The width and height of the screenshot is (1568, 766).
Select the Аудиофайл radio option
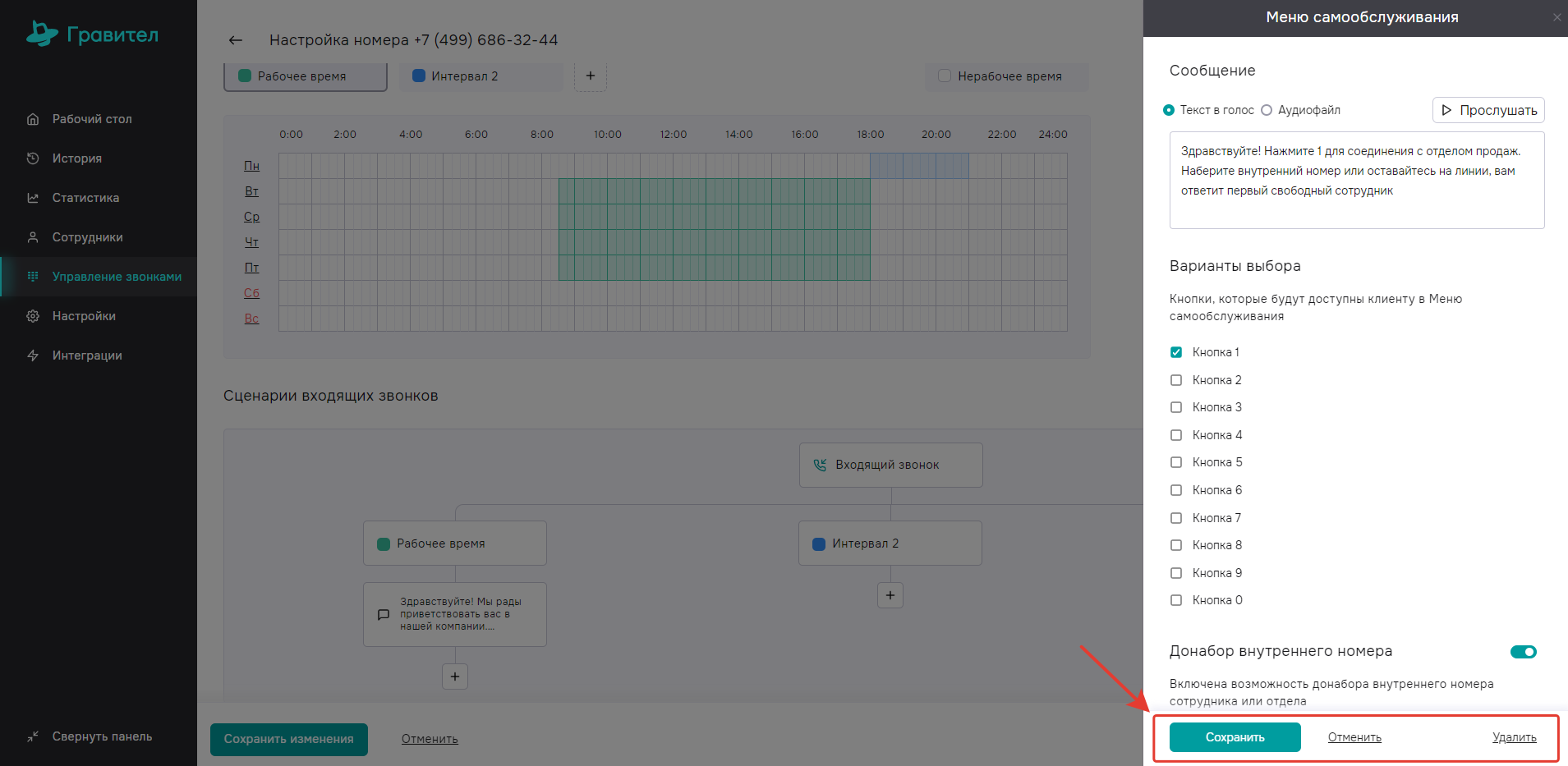(1267, 110)
